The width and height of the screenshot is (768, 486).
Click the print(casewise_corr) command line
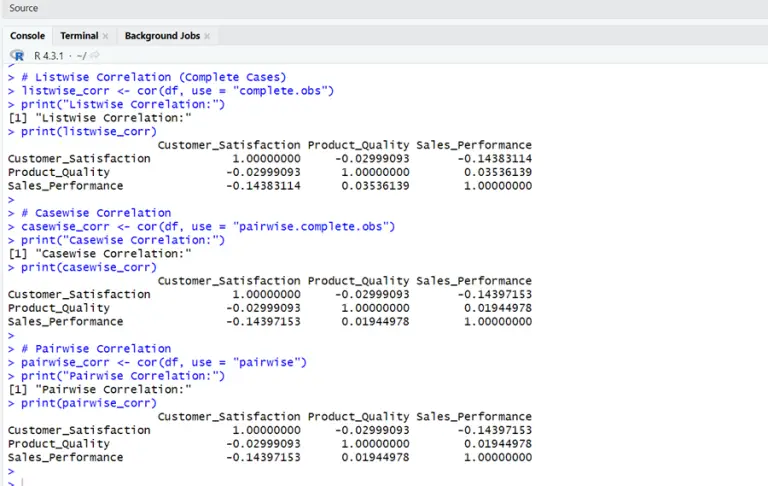coord(89,267)
